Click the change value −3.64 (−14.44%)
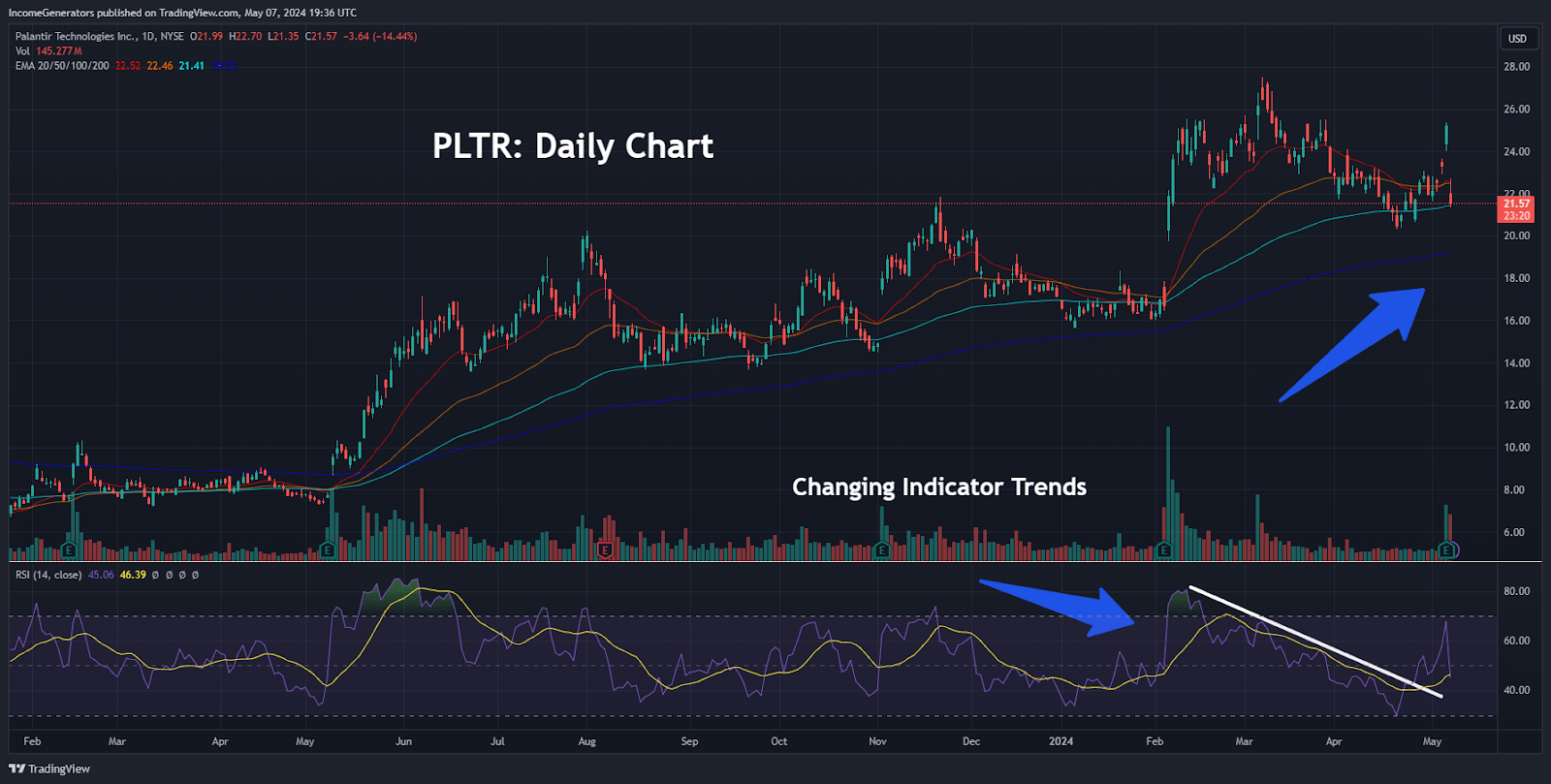1551x784 pixels. [x=380, y=37]
